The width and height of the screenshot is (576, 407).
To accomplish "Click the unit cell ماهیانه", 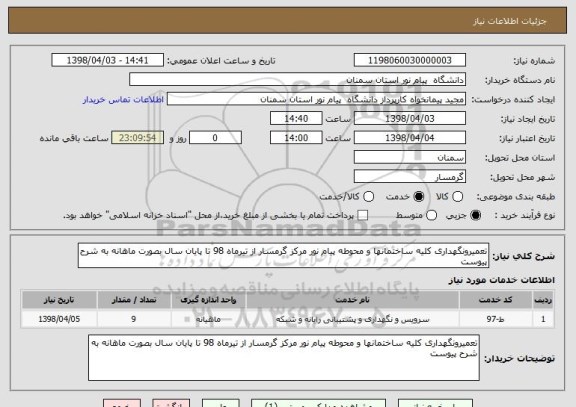I will point(208,319).
